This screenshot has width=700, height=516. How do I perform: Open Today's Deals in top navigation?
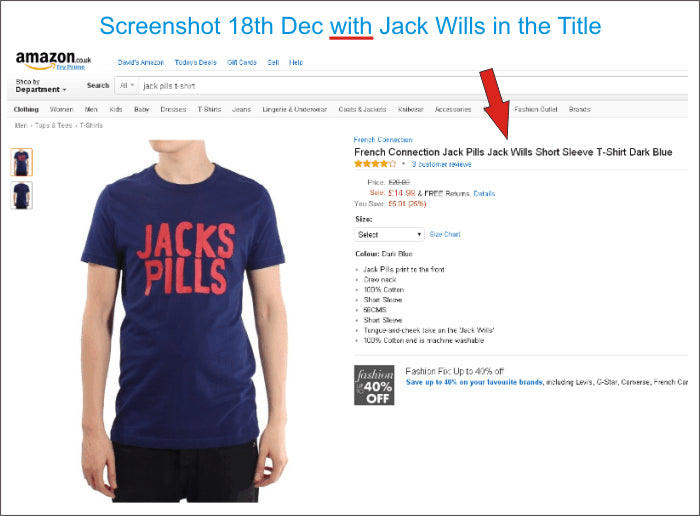tap(195, 62)
